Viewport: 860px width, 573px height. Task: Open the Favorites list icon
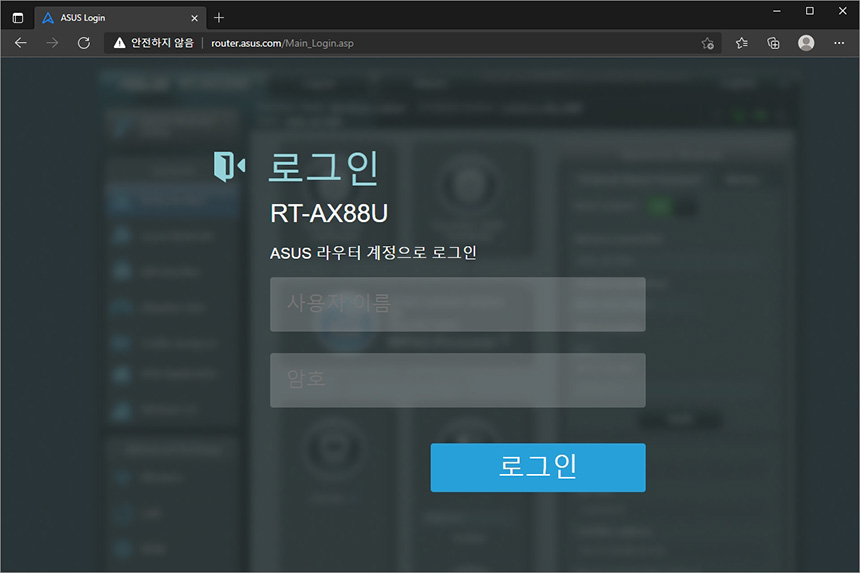click(x=742, y=43)
